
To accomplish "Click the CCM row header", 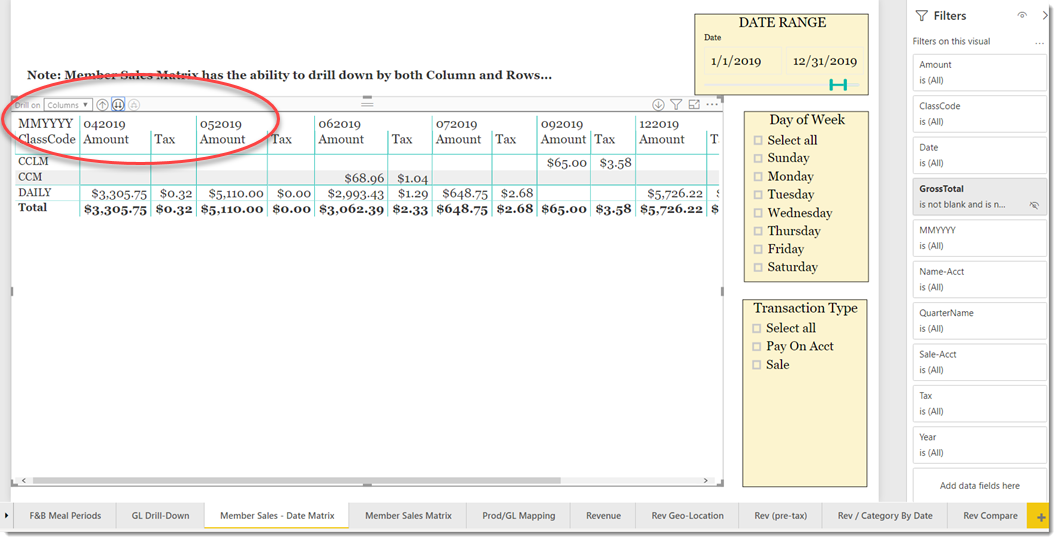I will pyautogui.click(x=30, y=177).
